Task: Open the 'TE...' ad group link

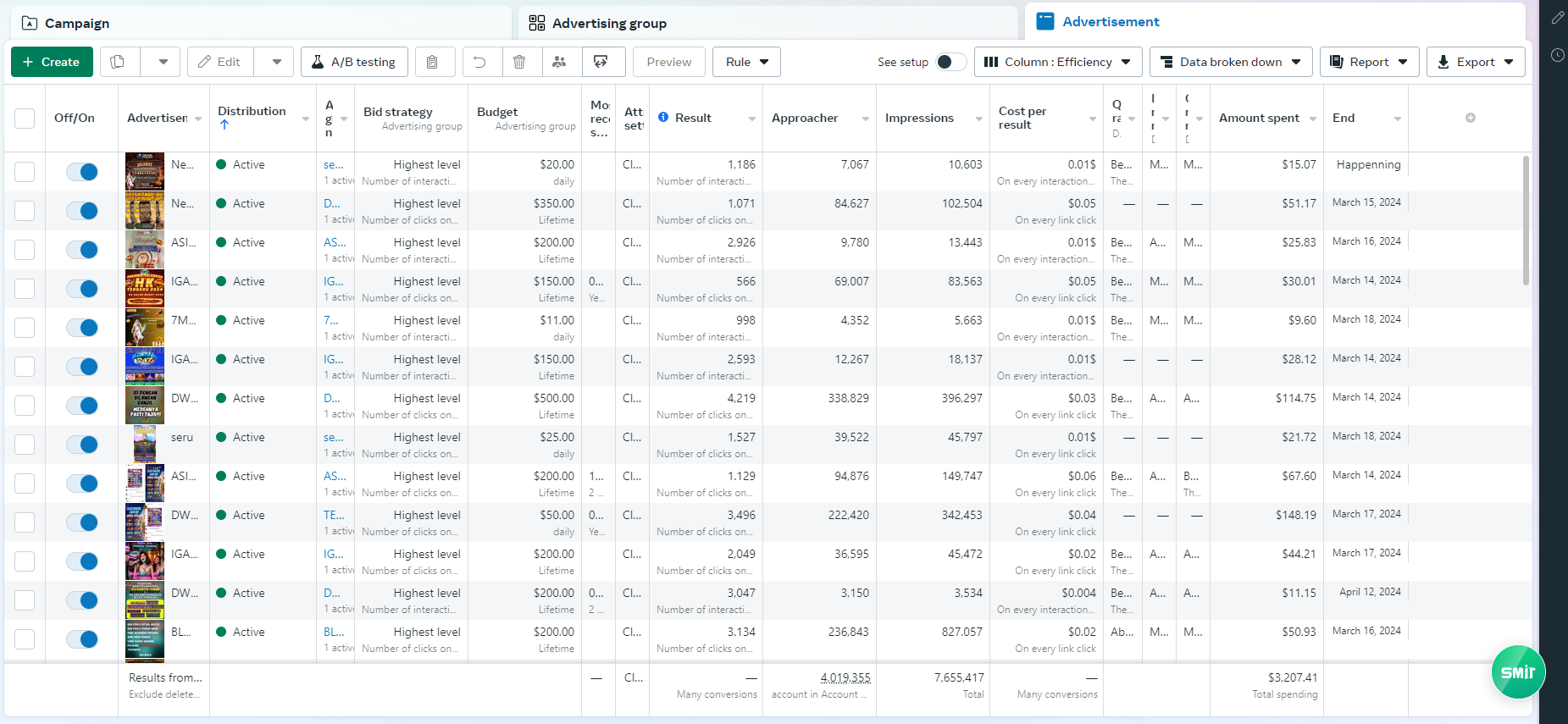Action: point(334,515)
